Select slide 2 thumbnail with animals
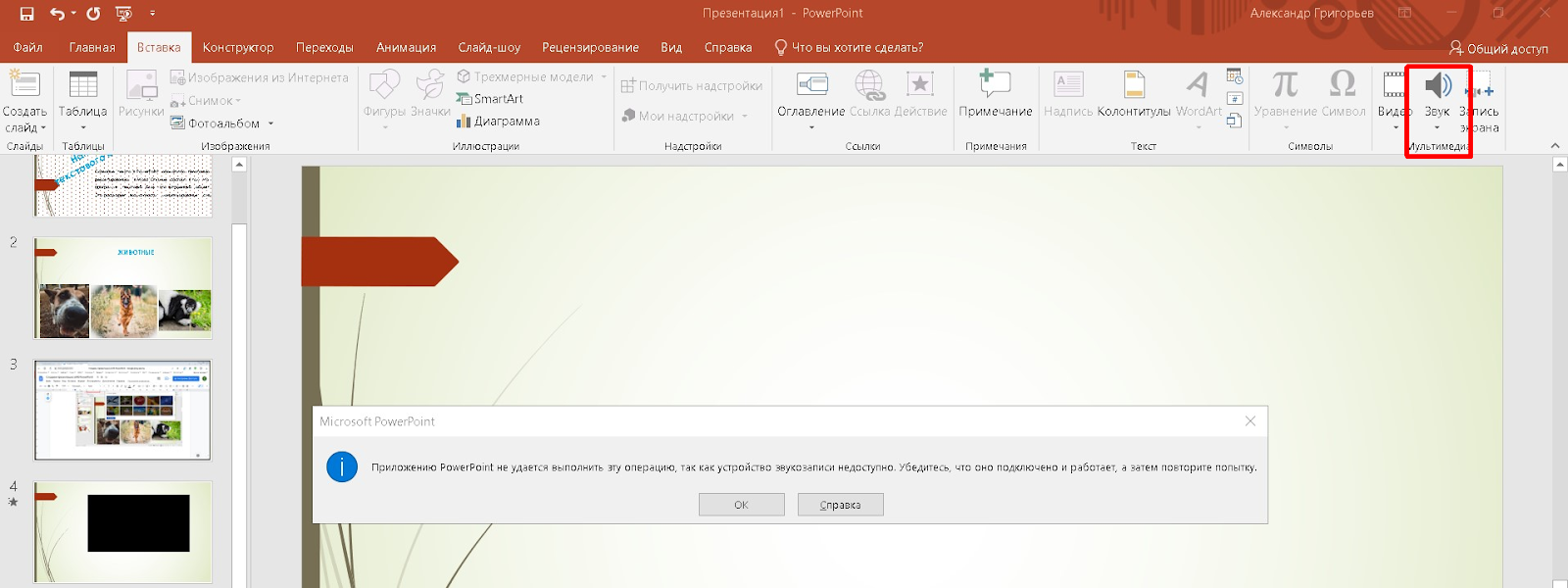 click(x=123, y=288)
